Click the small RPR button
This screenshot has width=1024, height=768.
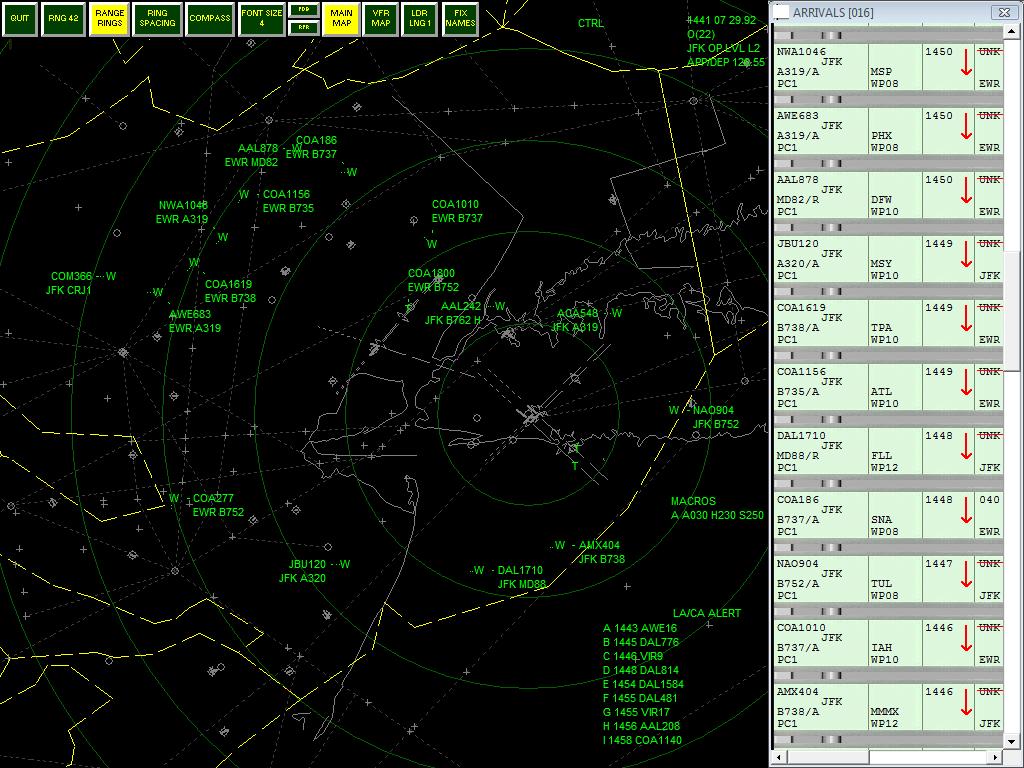point(304,27)
